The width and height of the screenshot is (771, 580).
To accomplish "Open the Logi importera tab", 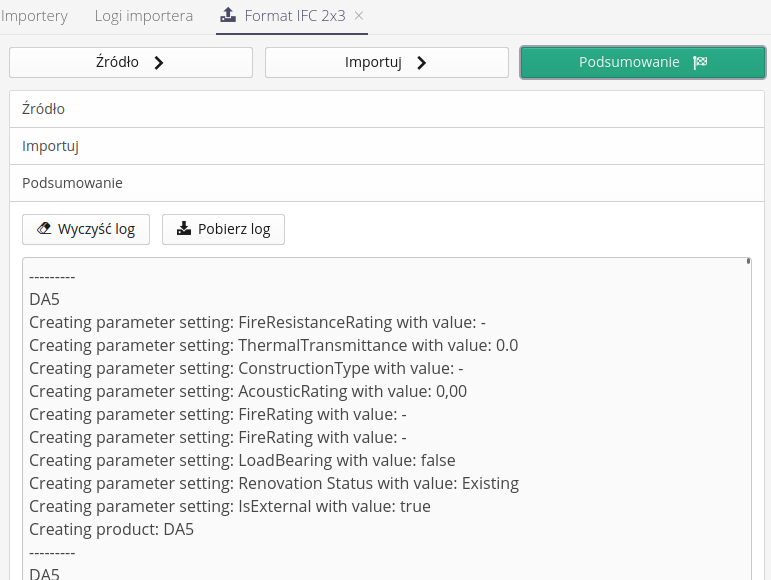I will pyautogui.click(x=144, y=16).
